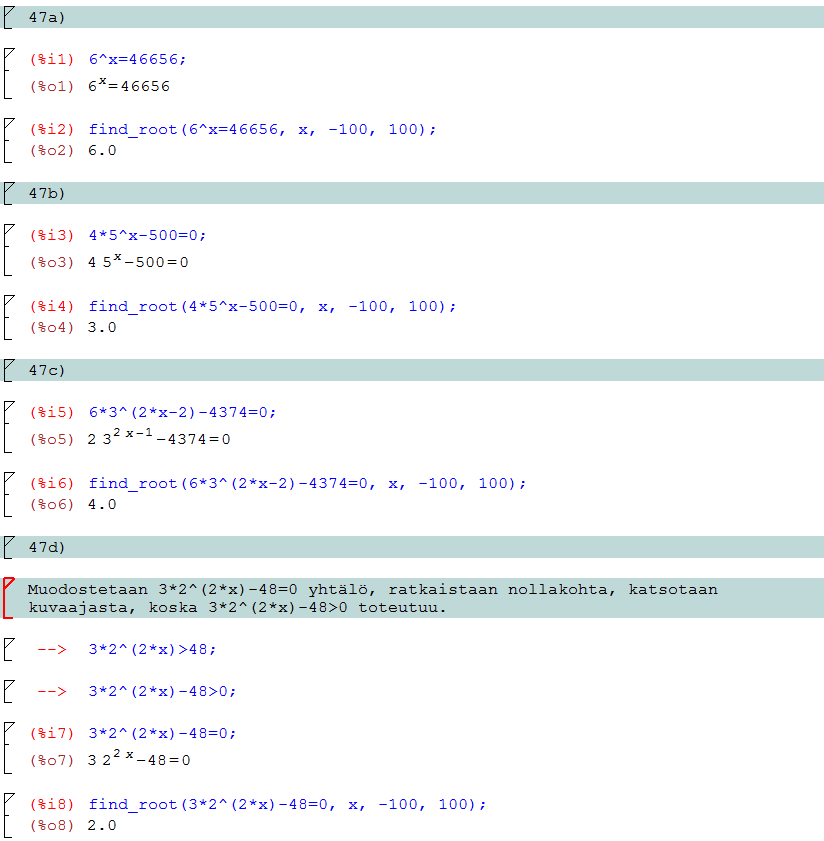Screen dimensions: 824x841
Task: Select output %o6 value 4.0
Action: point(102,505)
